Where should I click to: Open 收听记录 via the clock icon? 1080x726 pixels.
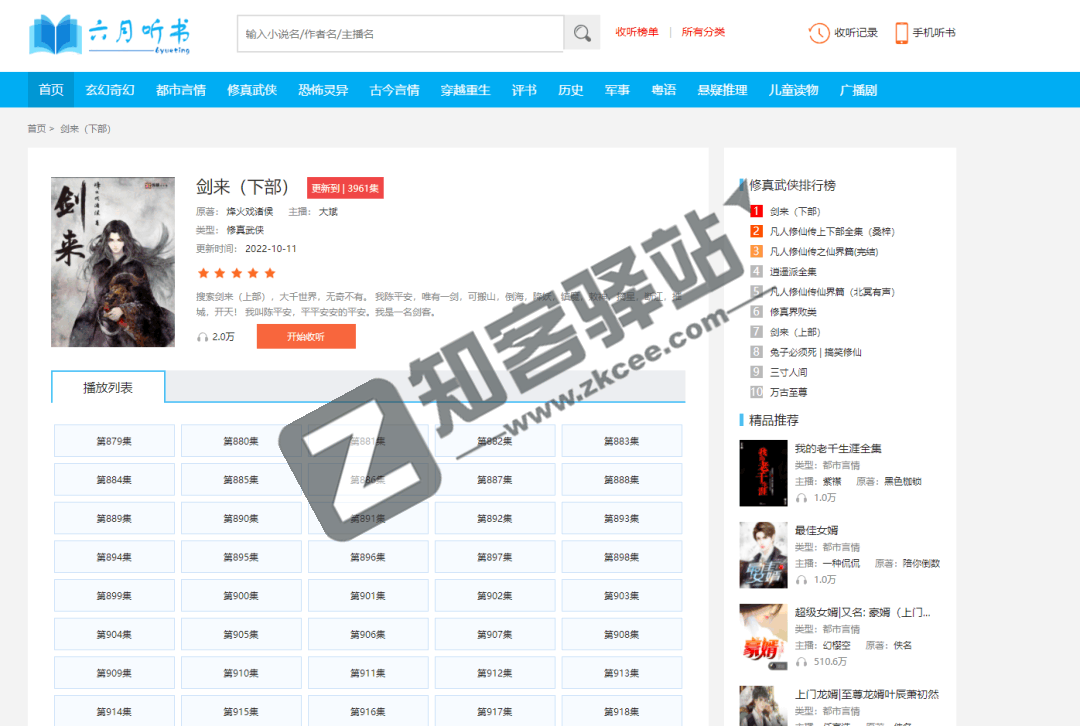pyautogui.click(x=820, y=33)
